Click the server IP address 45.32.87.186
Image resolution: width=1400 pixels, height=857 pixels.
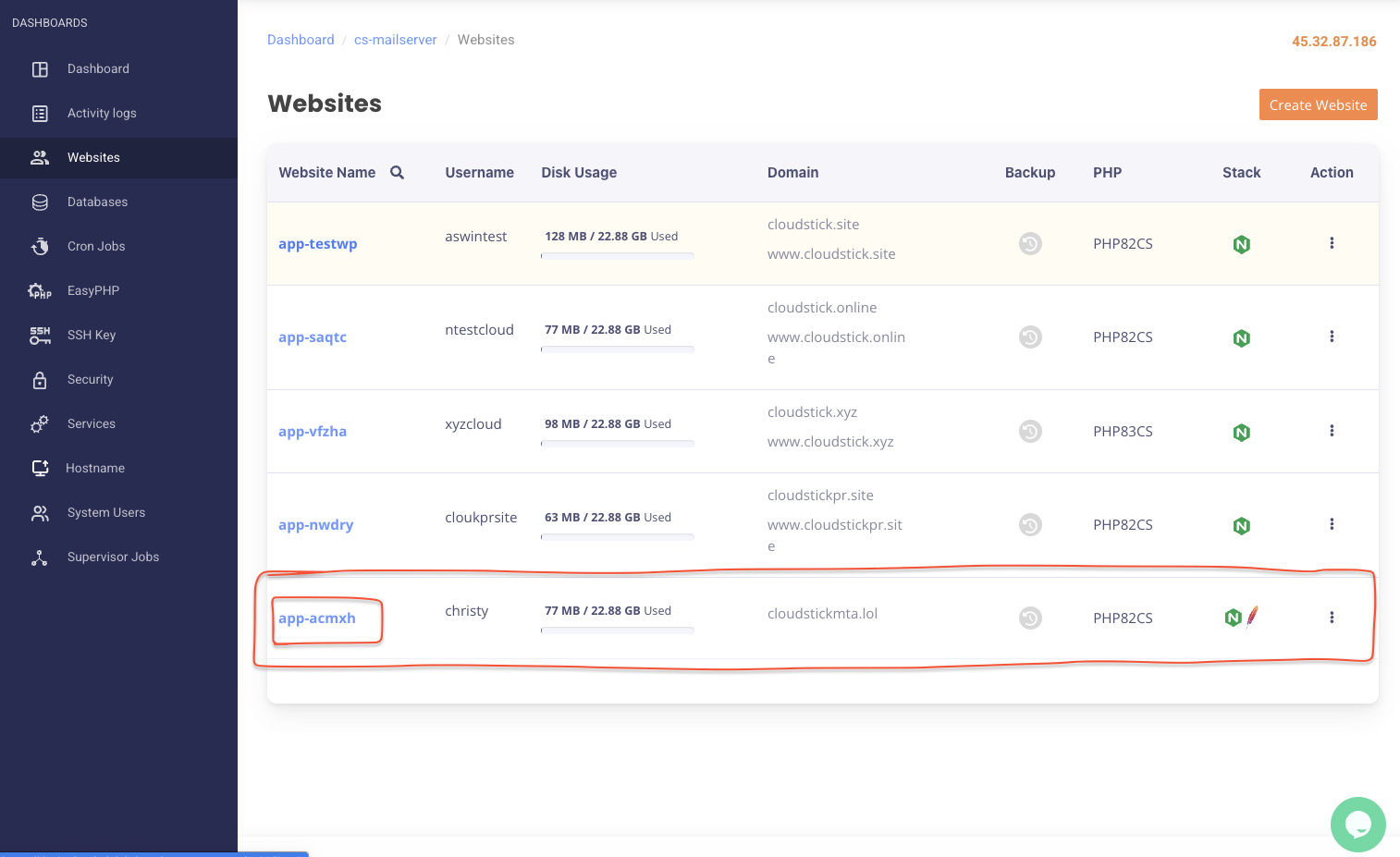(1333, 42)
